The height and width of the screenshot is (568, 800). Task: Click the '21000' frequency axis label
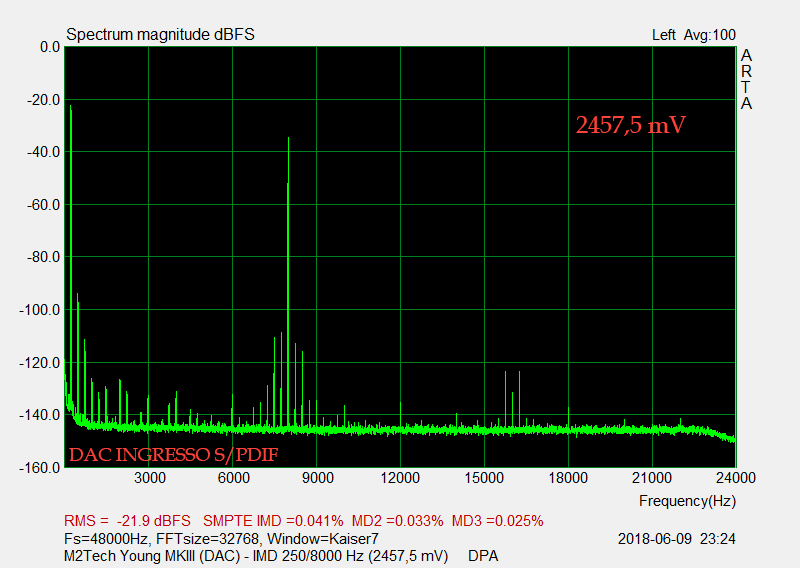pos(652,478)
